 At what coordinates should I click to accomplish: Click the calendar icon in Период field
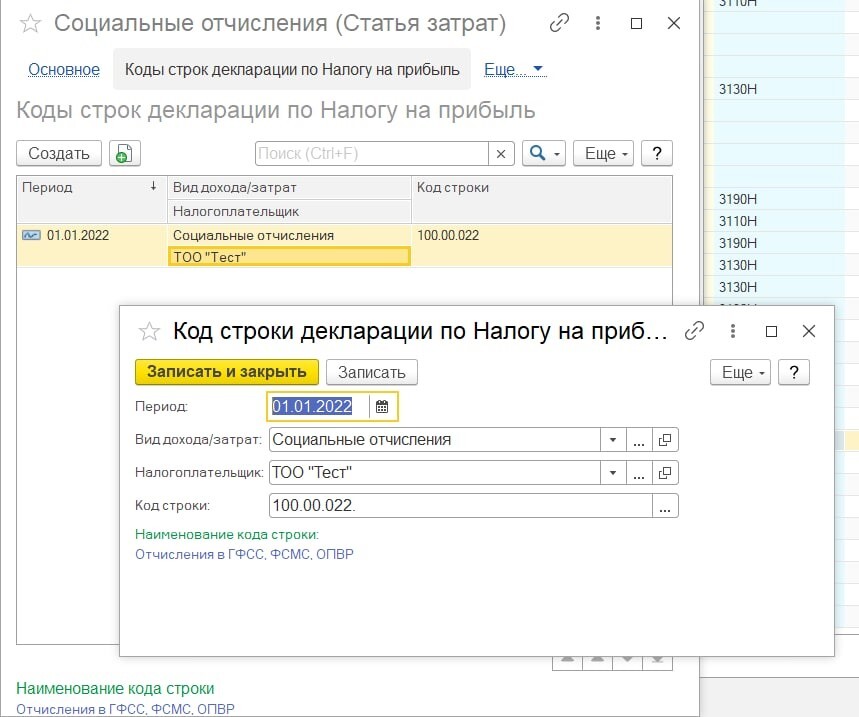pyautogui.click(x=381, y=406)
